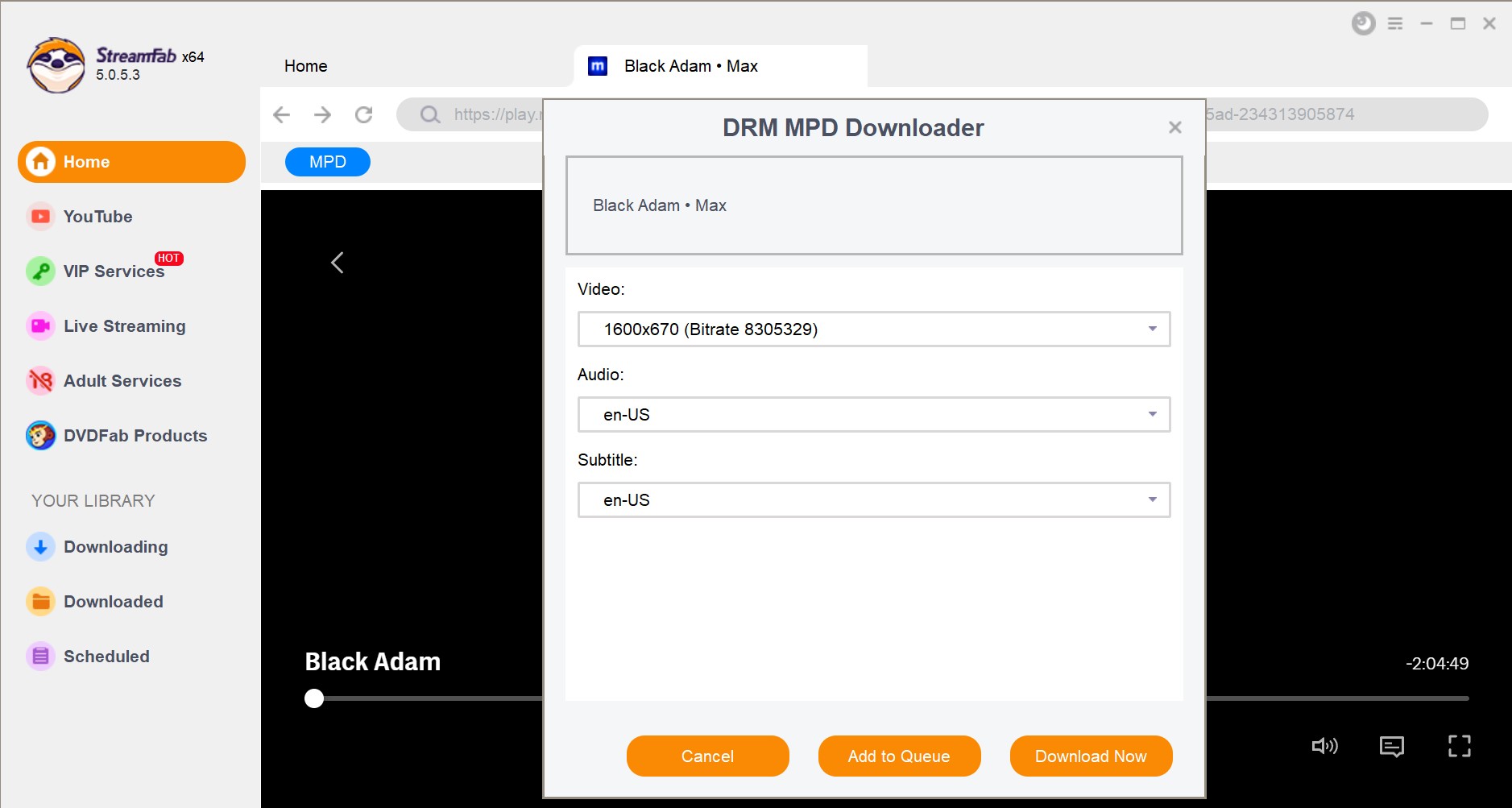Click the DRM MPD Downloader title

(x=853, y=127)
